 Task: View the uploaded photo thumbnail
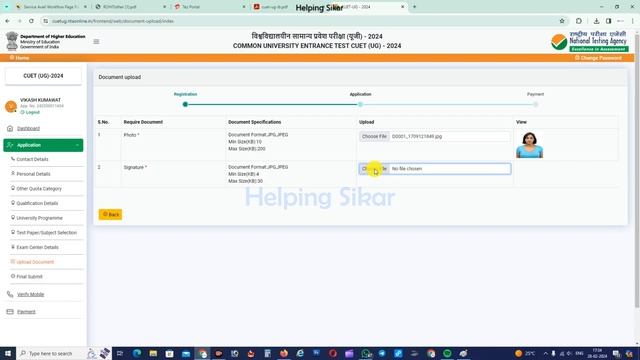coord(529,145)
